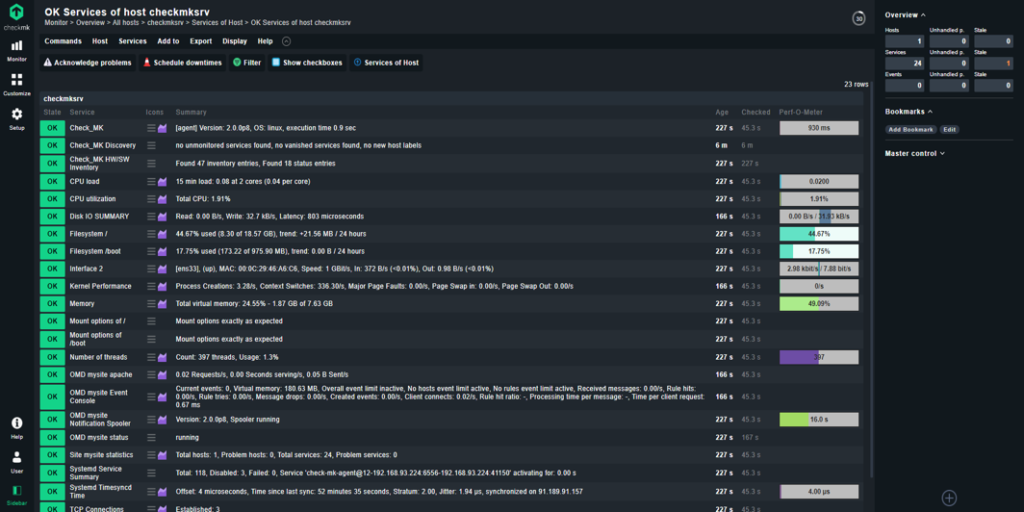Open the Customize menu in sidebar
This screenshot has width=1024, height=512.
click(16, 85)
